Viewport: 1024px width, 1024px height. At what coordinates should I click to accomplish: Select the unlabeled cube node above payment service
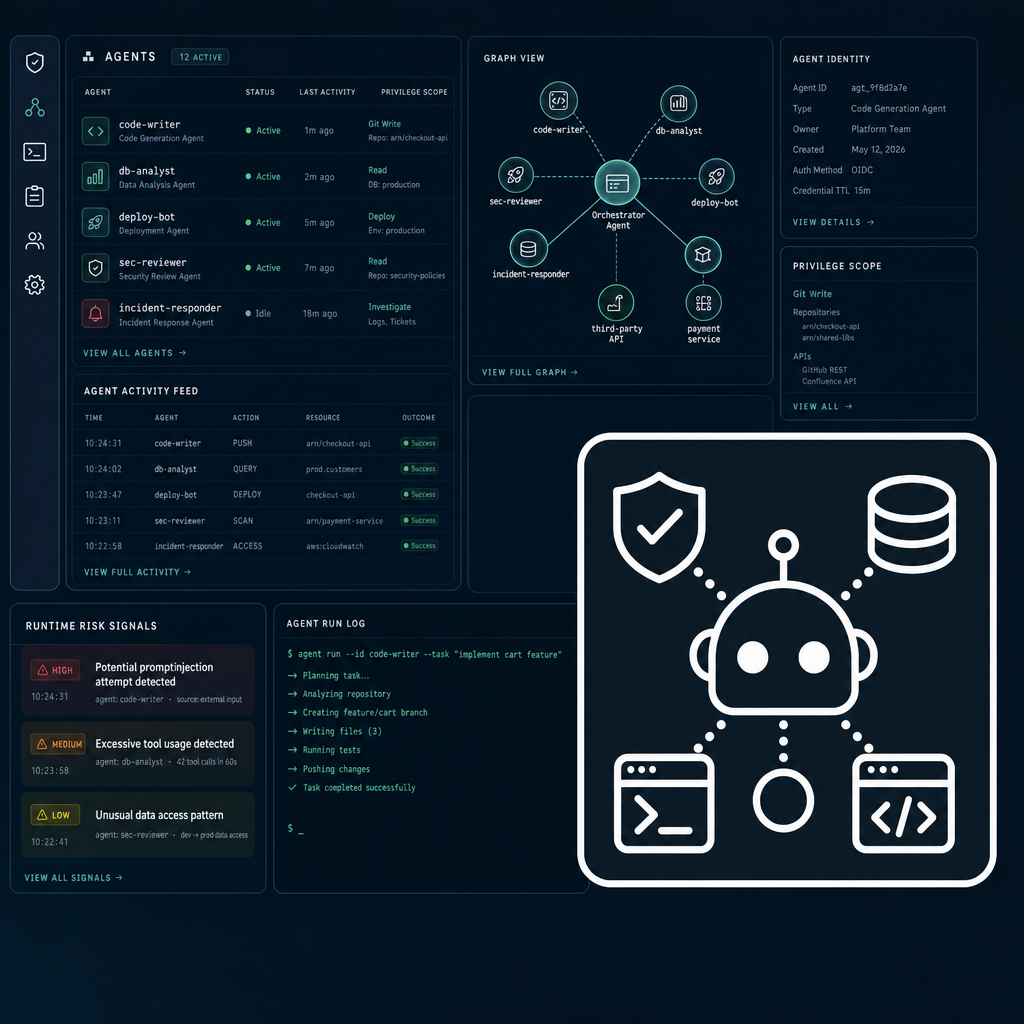[x=703, y=254]
